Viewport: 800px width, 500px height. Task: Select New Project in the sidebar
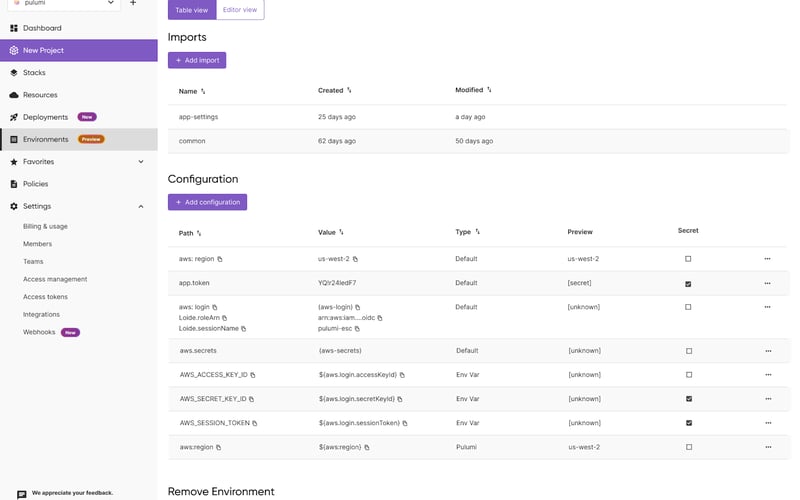pyautogui.click(x=79, y=51)
